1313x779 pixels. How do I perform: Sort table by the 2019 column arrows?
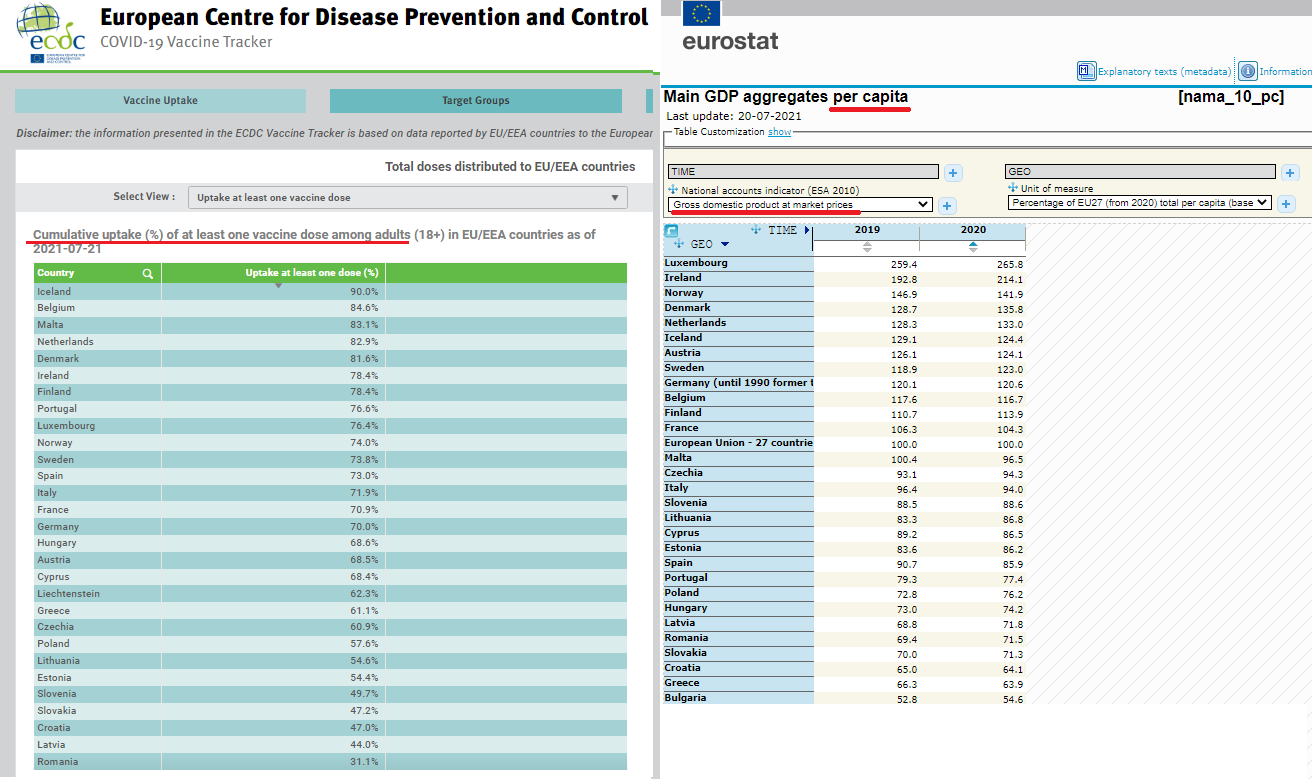click(x=867, y=246)
